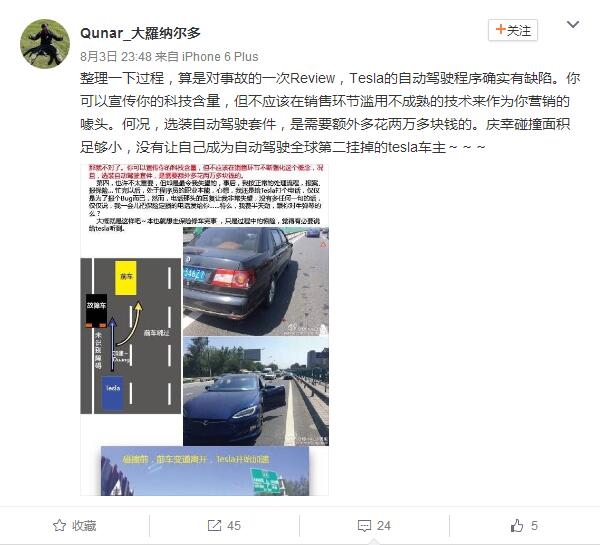Follow the user with the +关注 button

click(x=513, y=30)
